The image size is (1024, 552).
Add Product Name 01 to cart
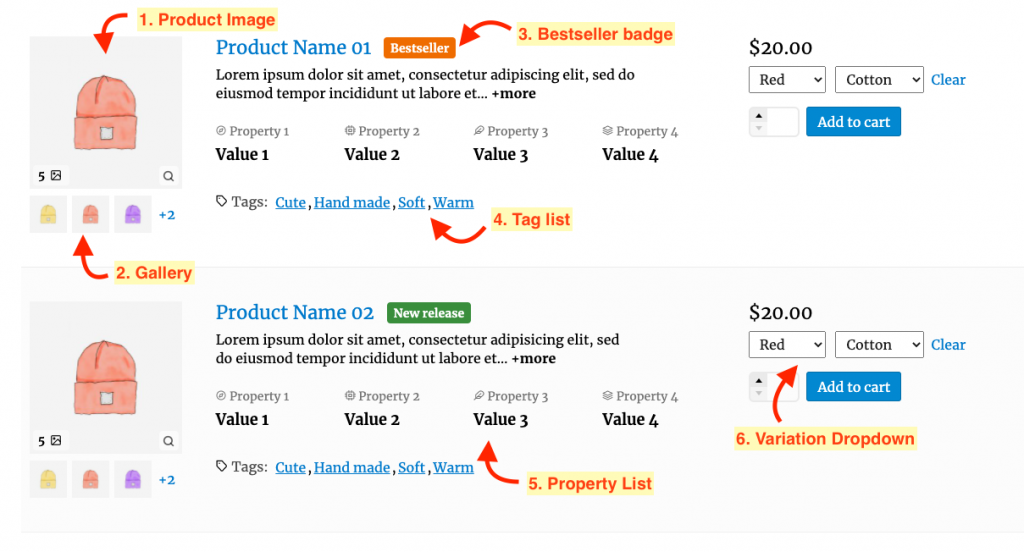[854, 122]
